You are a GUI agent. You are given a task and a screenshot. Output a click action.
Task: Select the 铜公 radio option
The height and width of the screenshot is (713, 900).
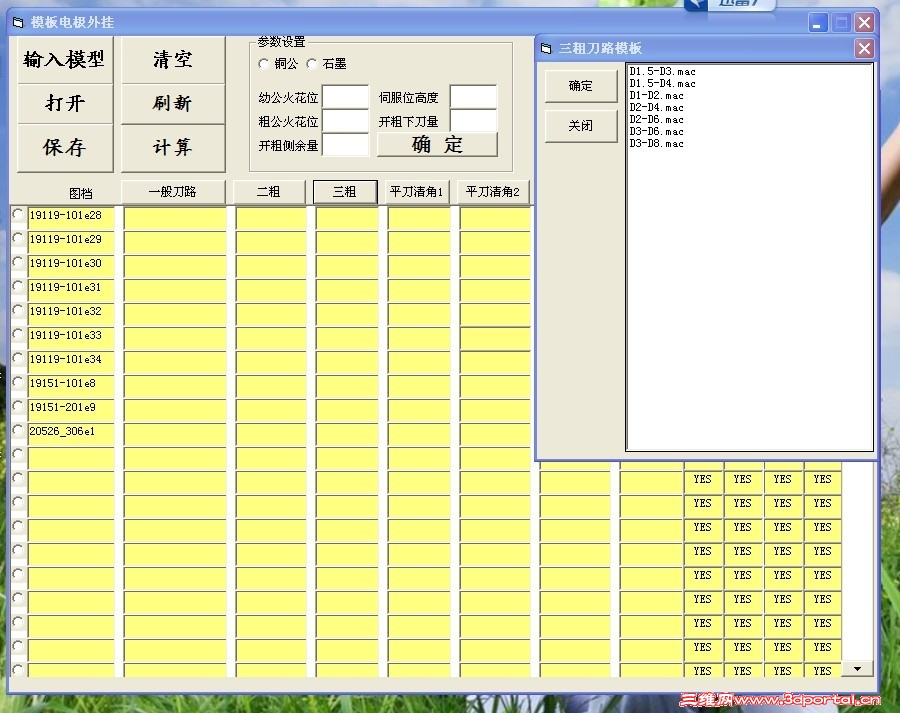(263, 64)
